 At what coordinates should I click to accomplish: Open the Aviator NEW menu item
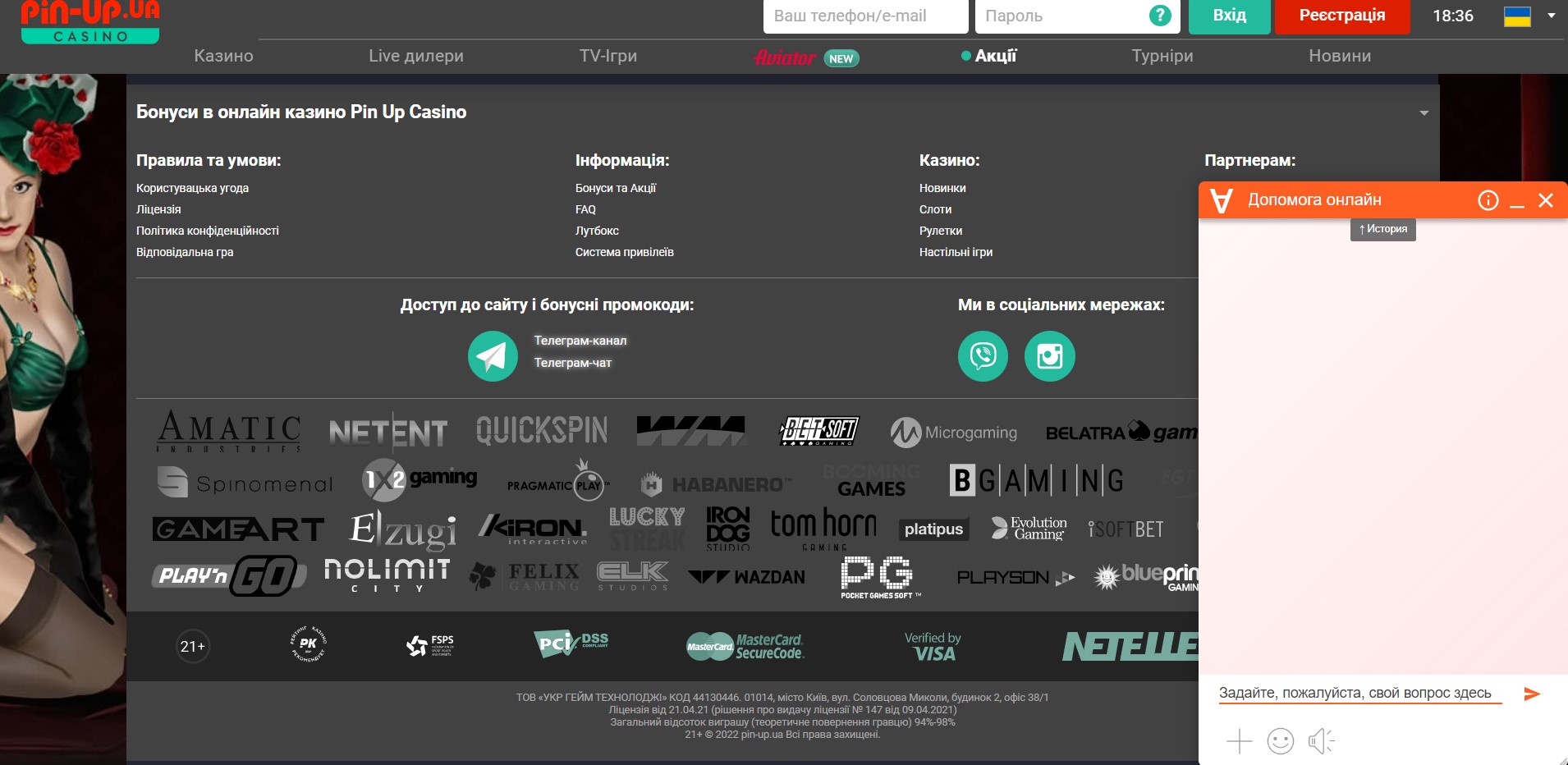click(806, 57)
